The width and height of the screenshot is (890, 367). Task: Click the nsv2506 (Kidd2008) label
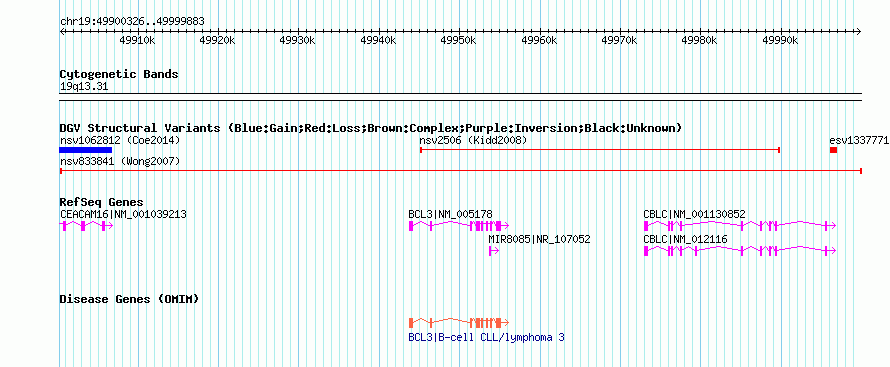473,140
